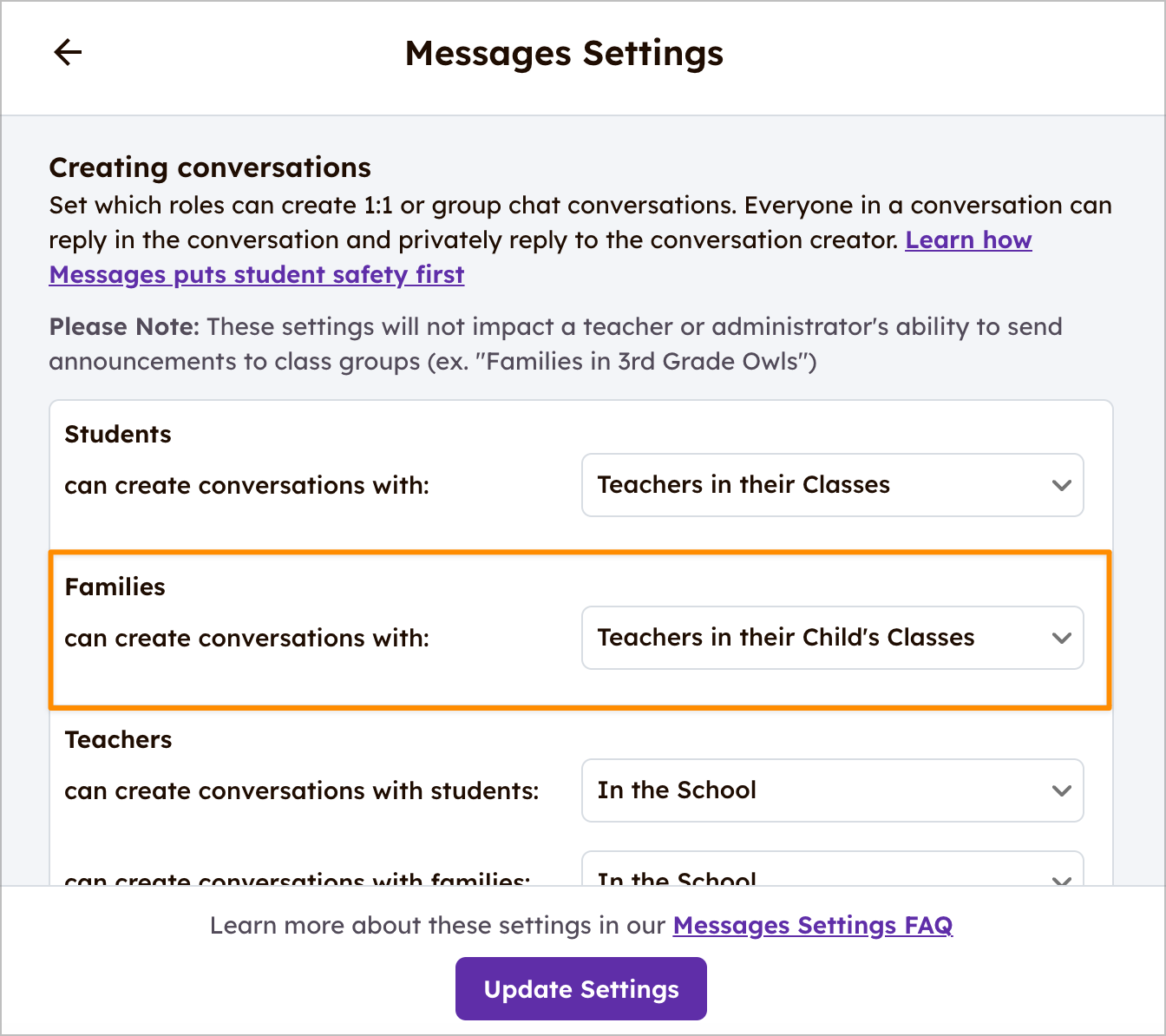Select the Families section label

pyautogui.click(x=115, y=587)
